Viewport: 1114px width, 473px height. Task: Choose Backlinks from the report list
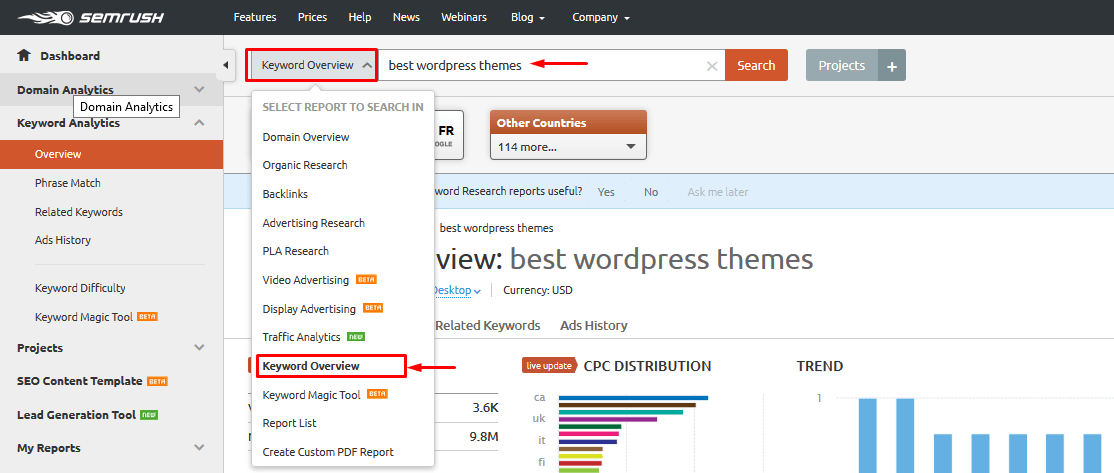285,193
